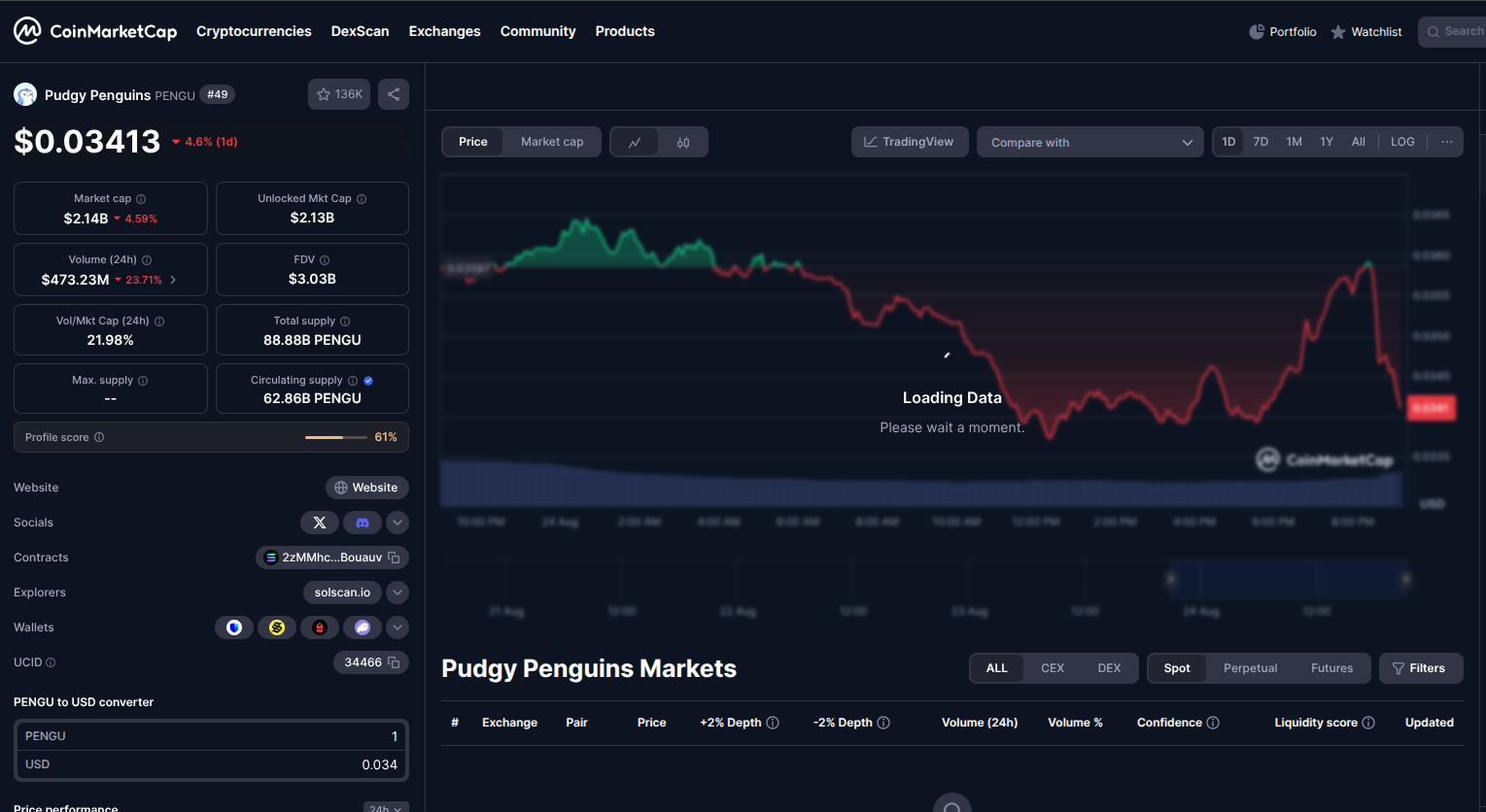Open first blue wallet icon
1486x812 pixels.
[234, 627]
